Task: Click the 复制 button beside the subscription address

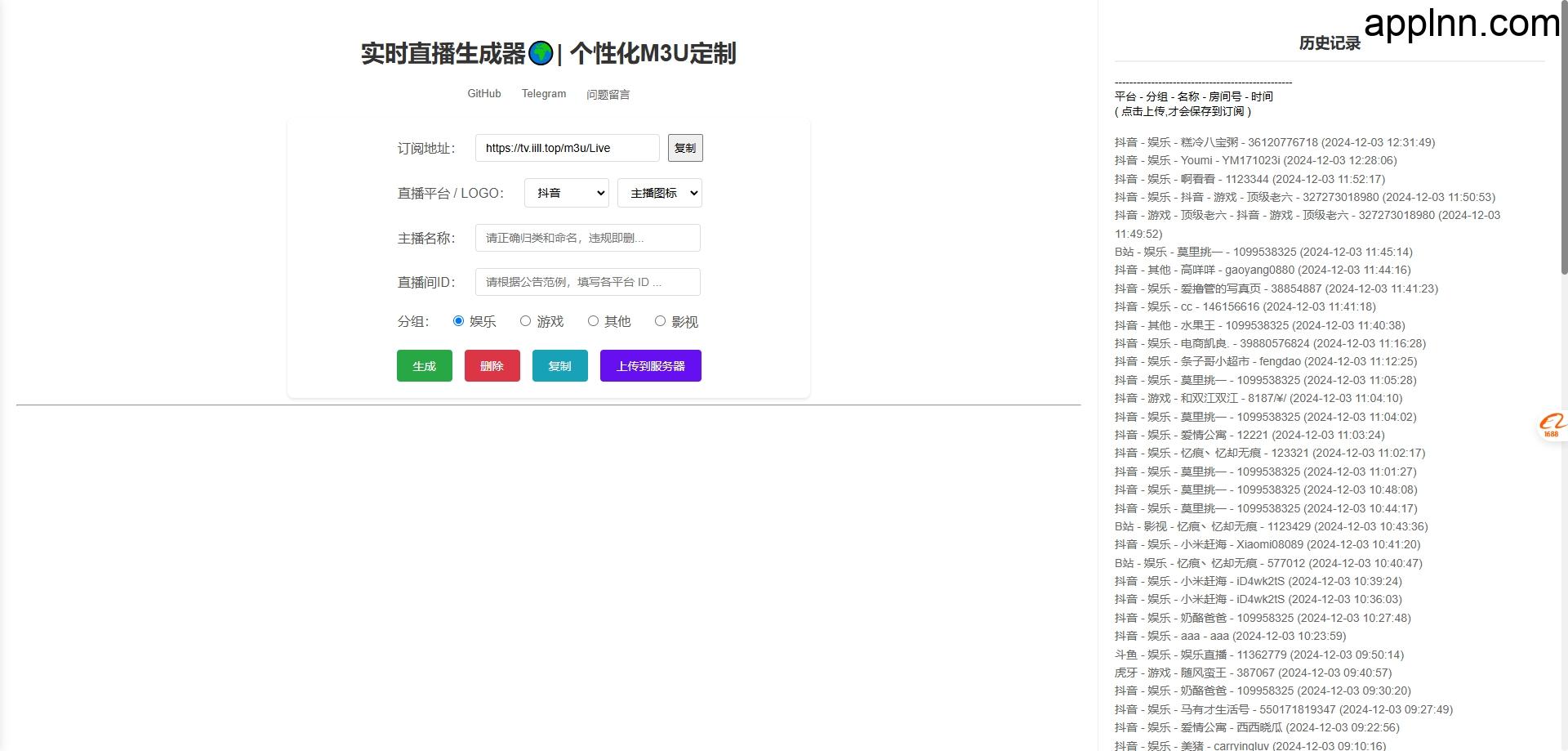Action: pos(685,148)
